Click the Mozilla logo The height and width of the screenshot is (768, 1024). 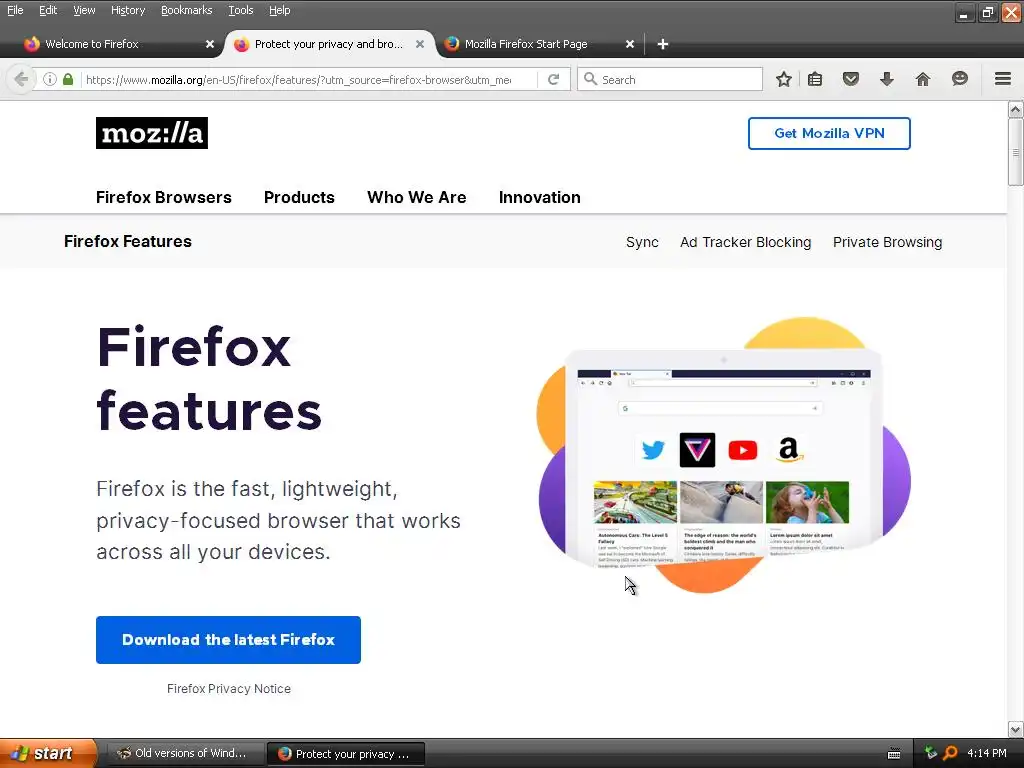(152, 133)
